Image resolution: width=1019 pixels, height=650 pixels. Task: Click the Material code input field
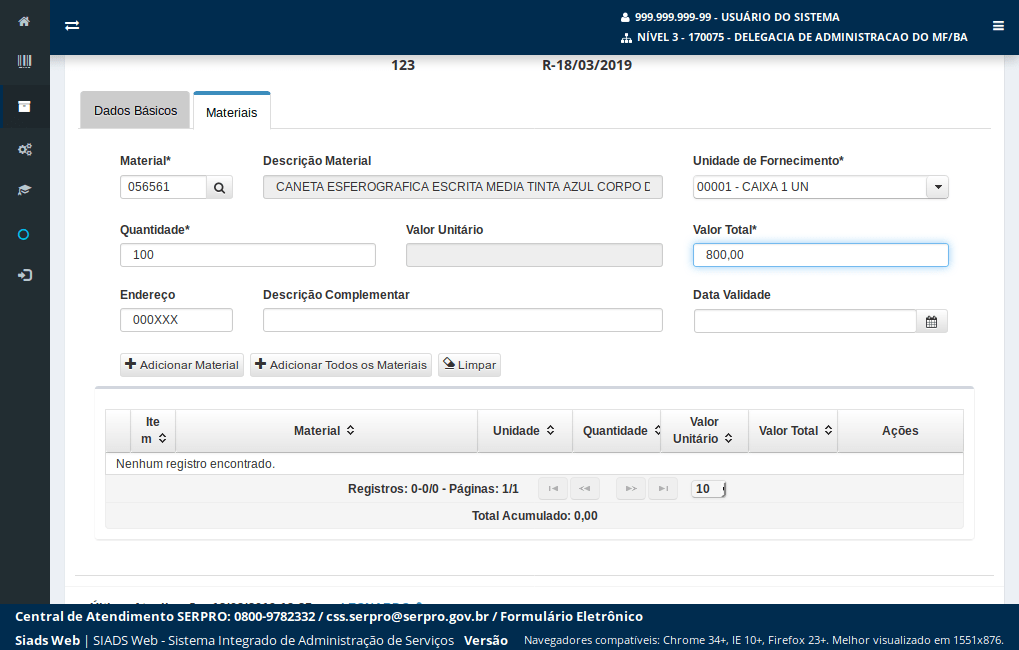coord(163,187)
